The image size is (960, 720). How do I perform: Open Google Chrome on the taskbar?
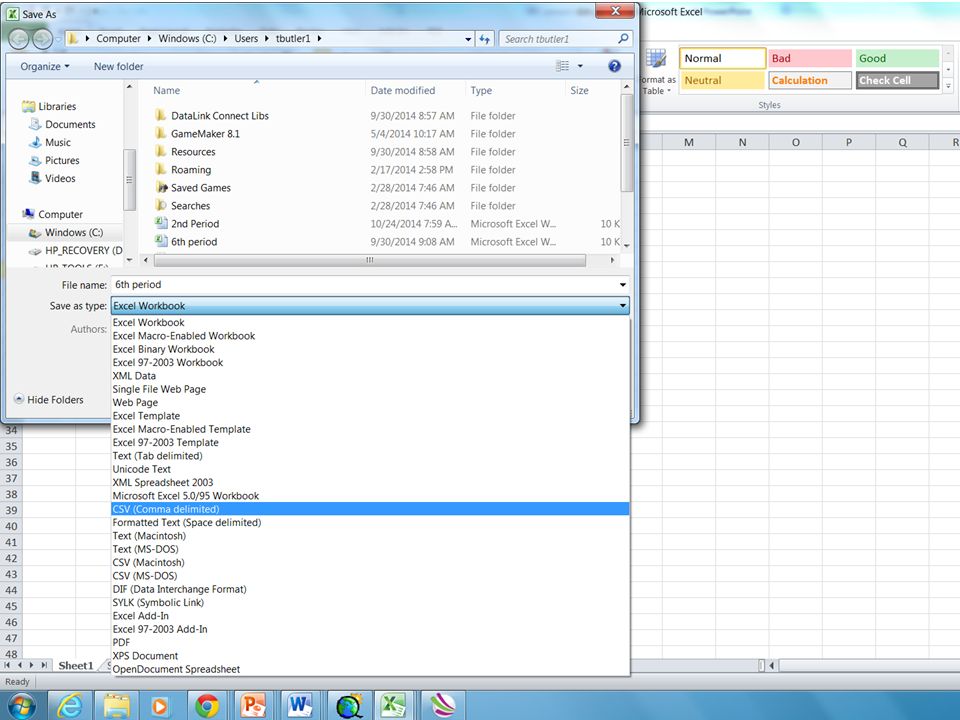[207, 706]
